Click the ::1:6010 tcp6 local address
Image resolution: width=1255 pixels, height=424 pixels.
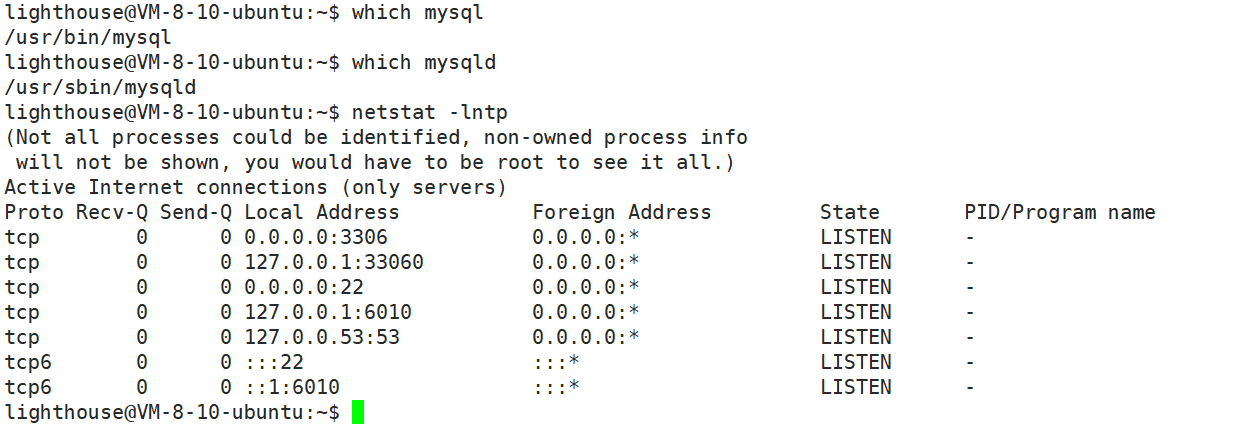click(292, 387)
